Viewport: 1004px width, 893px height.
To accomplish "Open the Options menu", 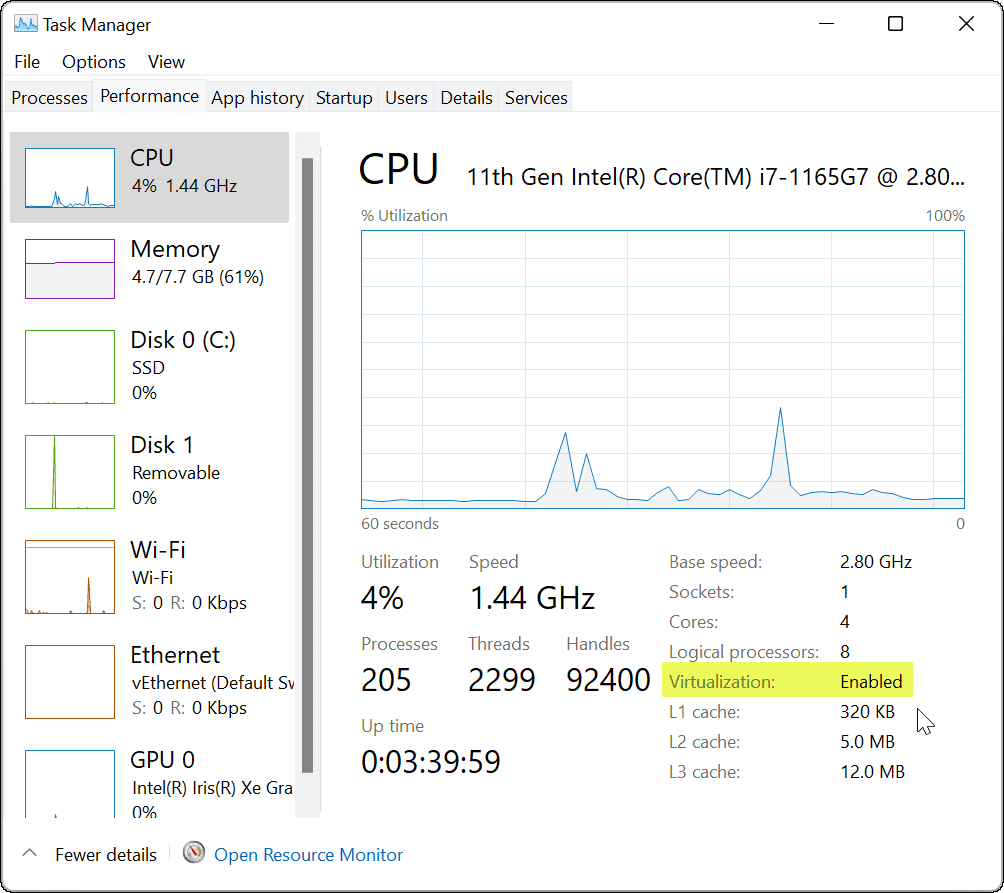I will click(x=93, y=62).
